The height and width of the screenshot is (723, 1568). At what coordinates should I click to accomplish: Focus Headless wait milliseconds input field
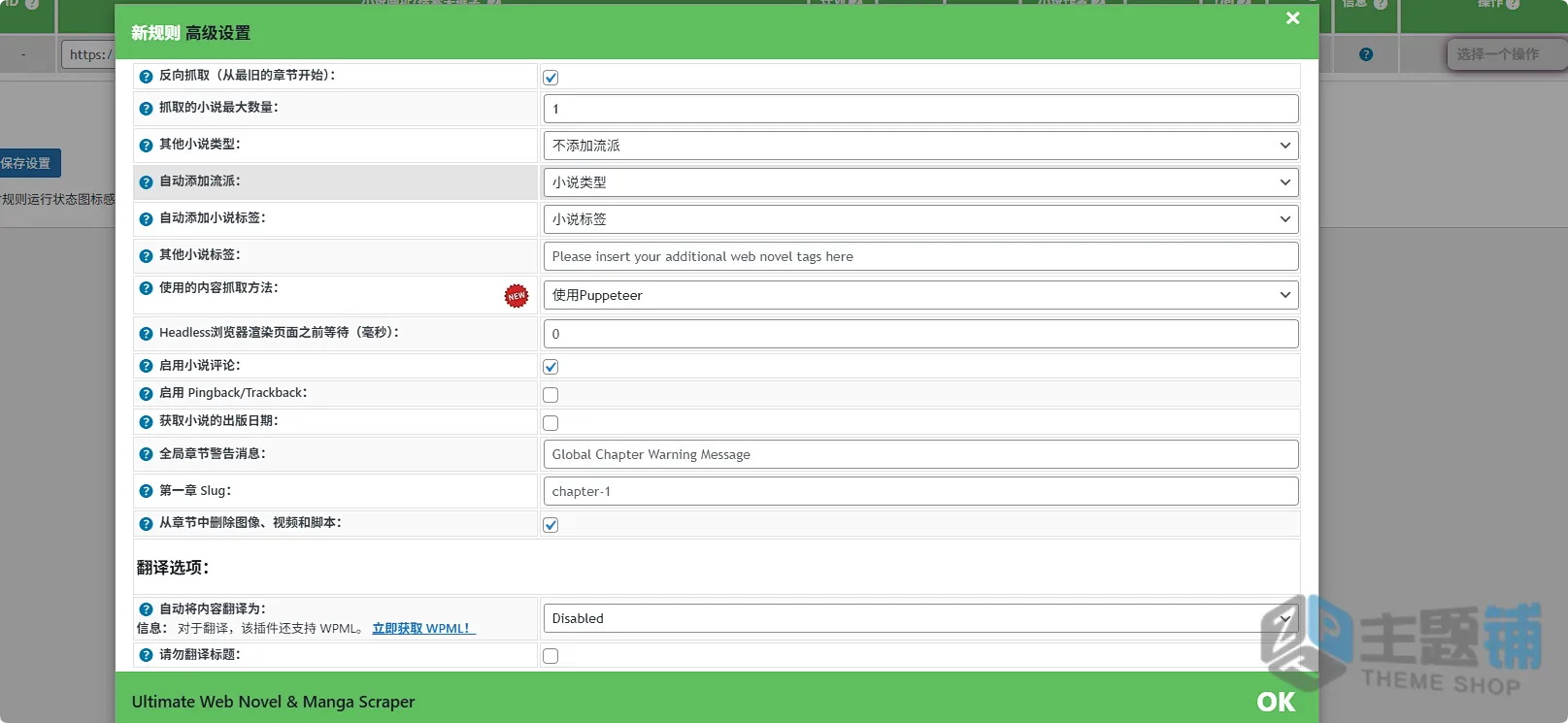[920, 334]
